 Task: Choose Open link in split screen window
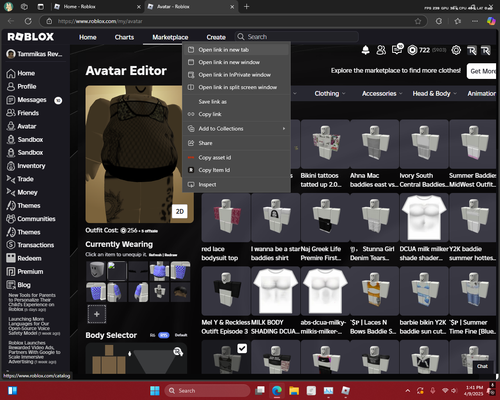pos(236,87)
